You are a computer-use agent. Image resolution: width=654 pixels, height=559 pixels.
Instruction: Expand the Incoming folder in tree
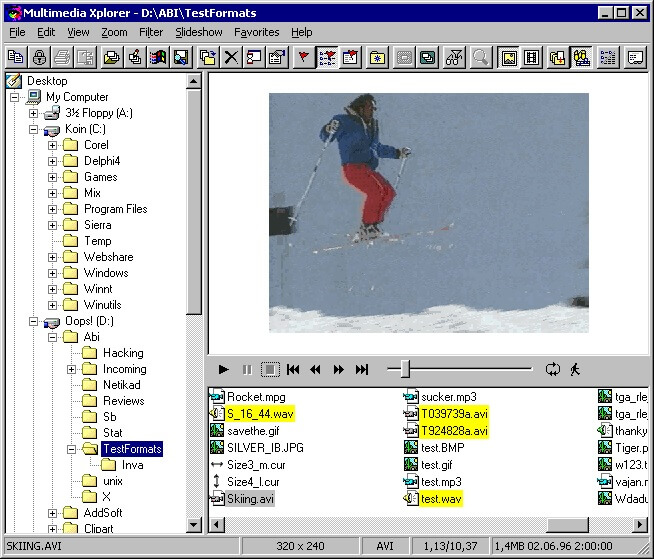(x=72, y=369)
